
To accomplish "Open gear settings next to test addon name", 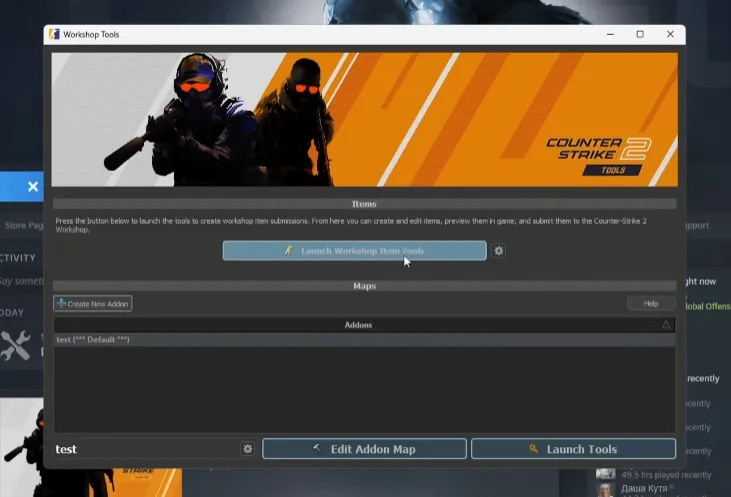I will click(x=248, y=449).
